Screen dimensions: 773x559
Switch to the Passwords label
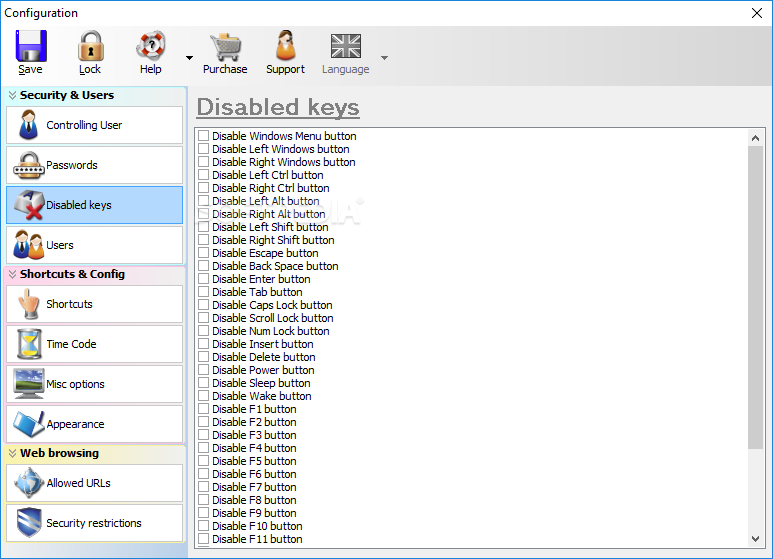click(72, 165)
